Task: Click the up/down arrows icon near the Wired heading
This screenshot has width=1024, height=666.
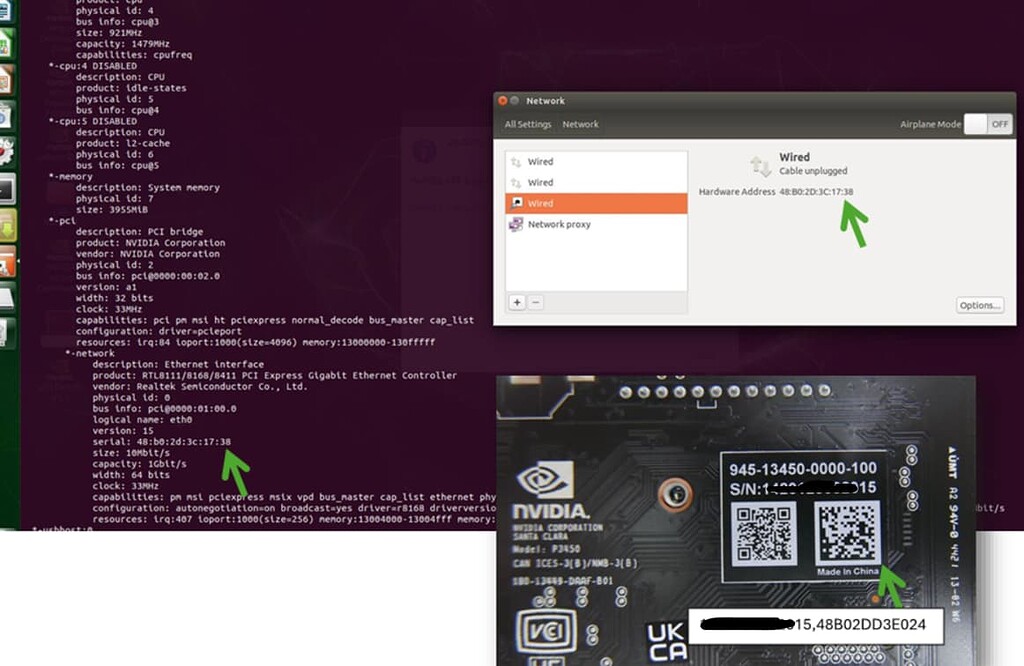Action: pyautogui.click(x=758, y=162)
